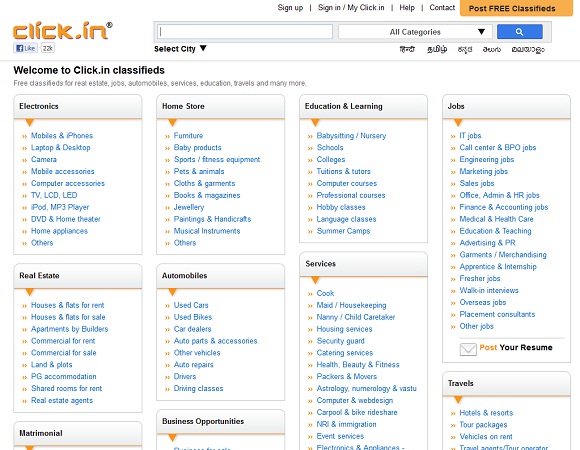The height and width of the screenshot is (450, 580).
Task: Open the All Categories dropdown
Action: (415, 32)
